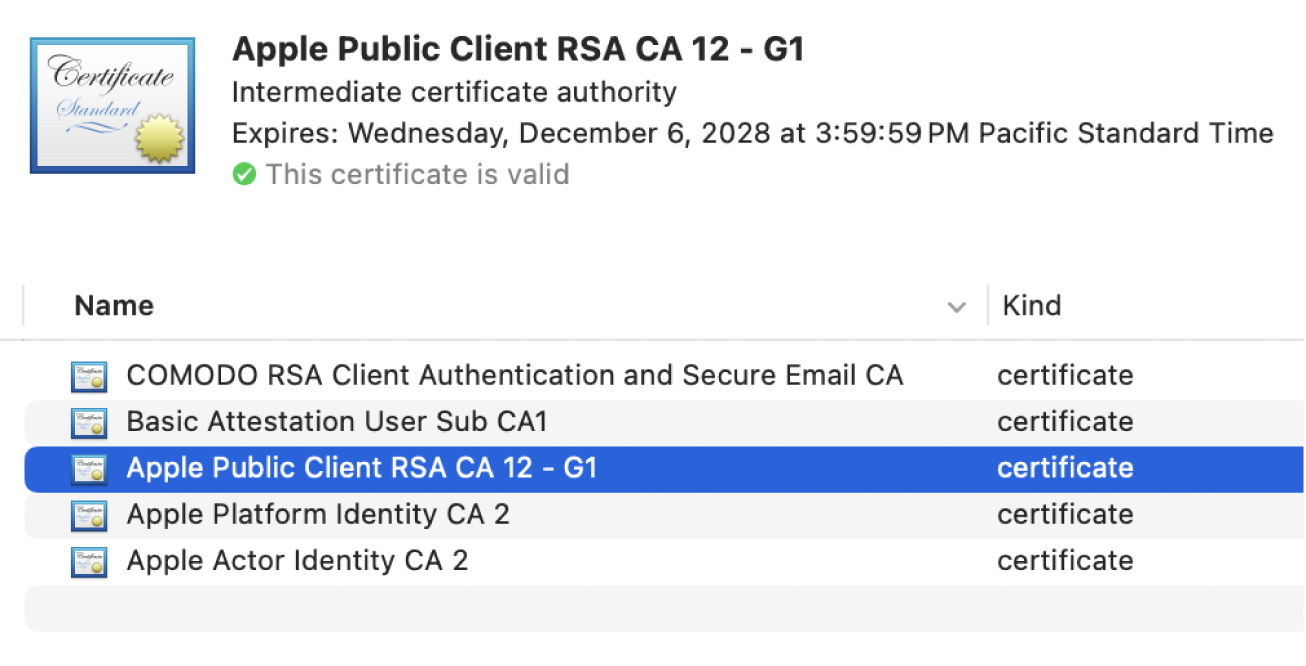Click the Kind value of COMODO row
1306x666 pixels.
click(x=1065, y=376)
